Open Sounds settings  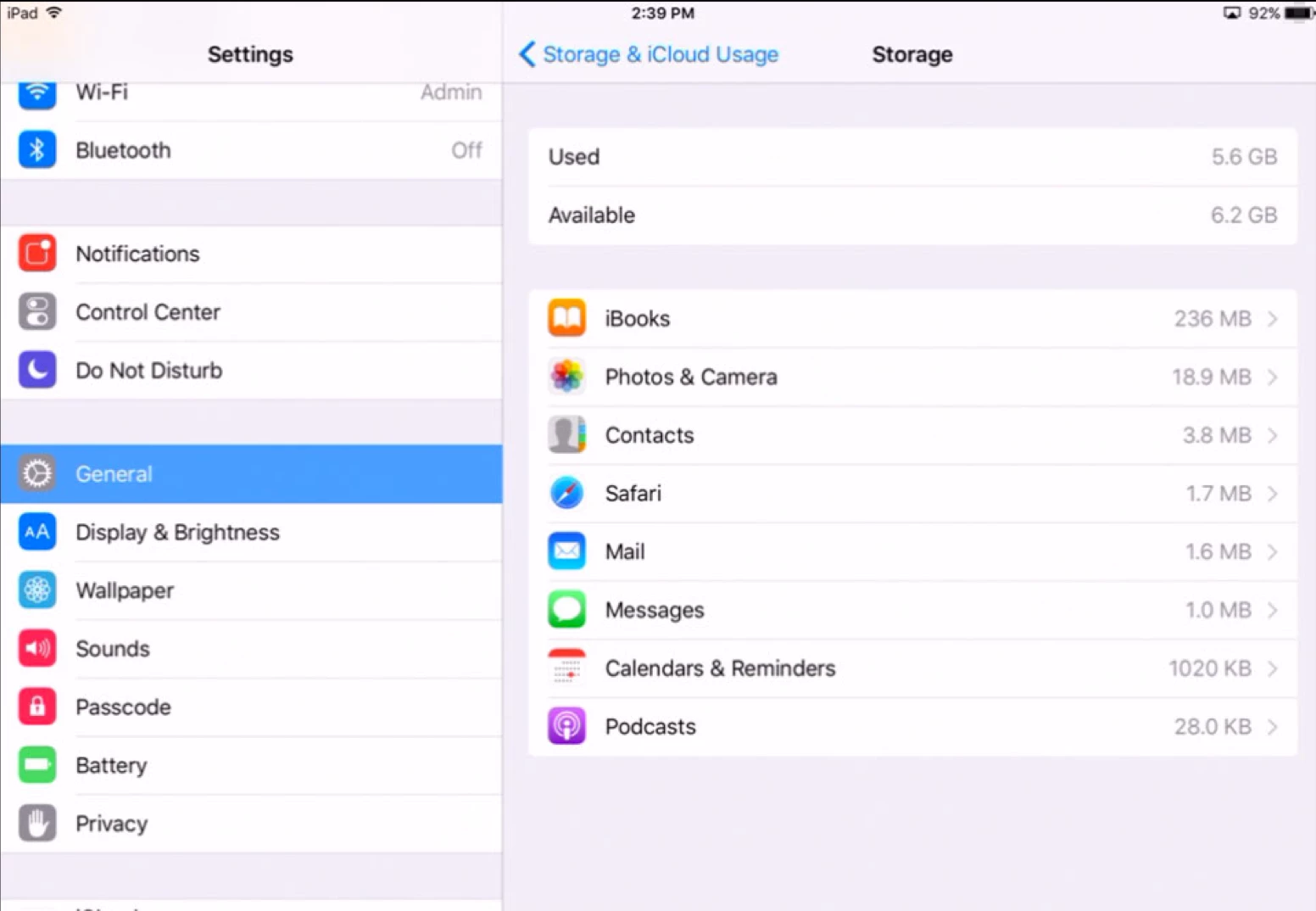click(x=251, y=649)
